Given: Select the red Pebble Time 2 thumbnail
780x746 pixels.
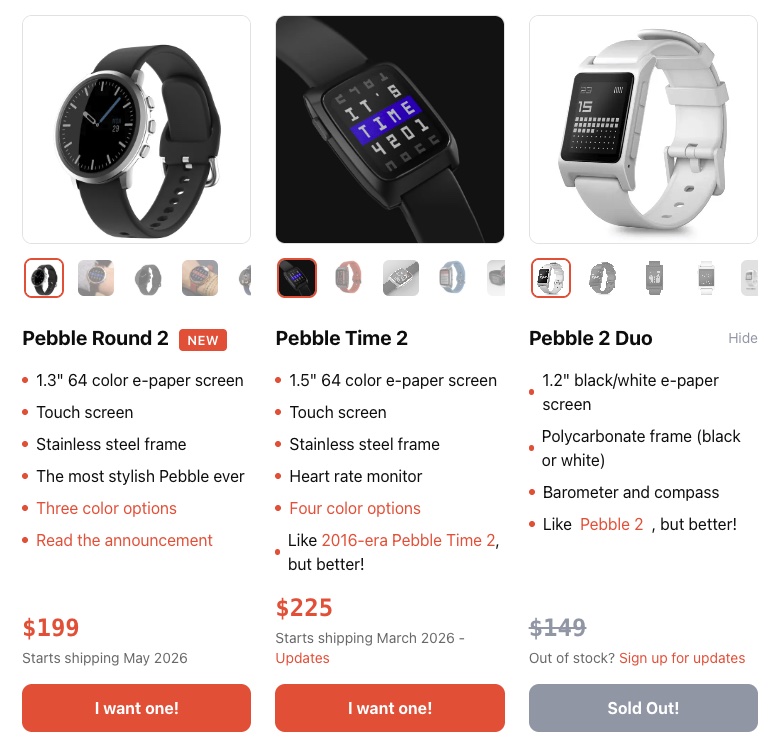Looking at the screenshot, I should 349,278.
